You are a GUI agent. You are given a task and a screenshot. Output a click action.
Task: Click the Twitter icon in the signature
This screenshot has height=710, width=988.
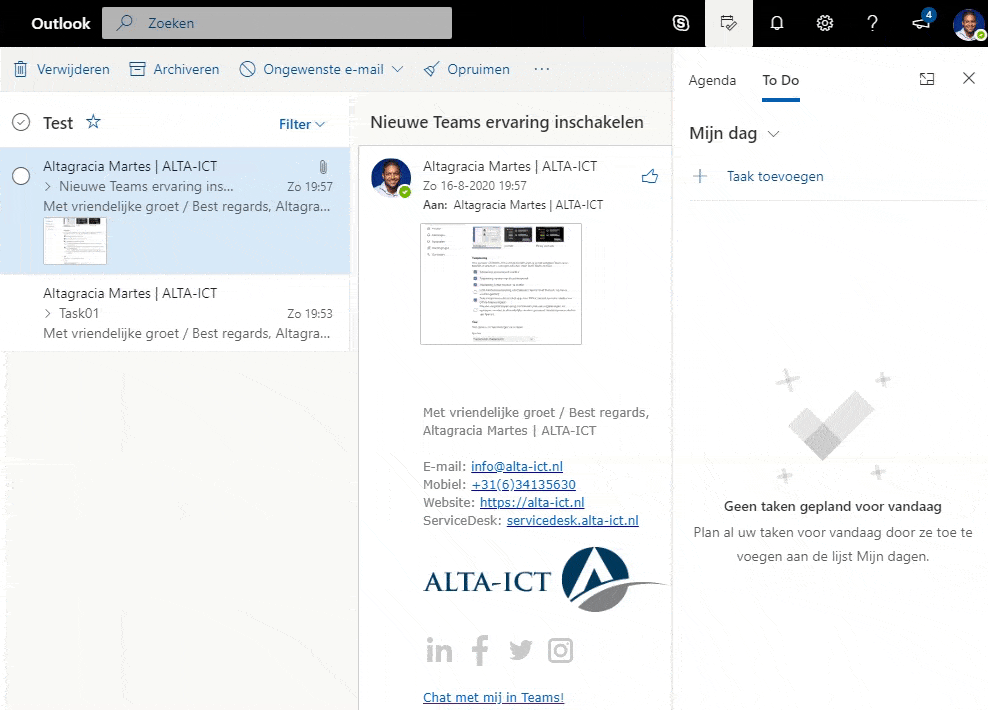[x=520, y=650]
